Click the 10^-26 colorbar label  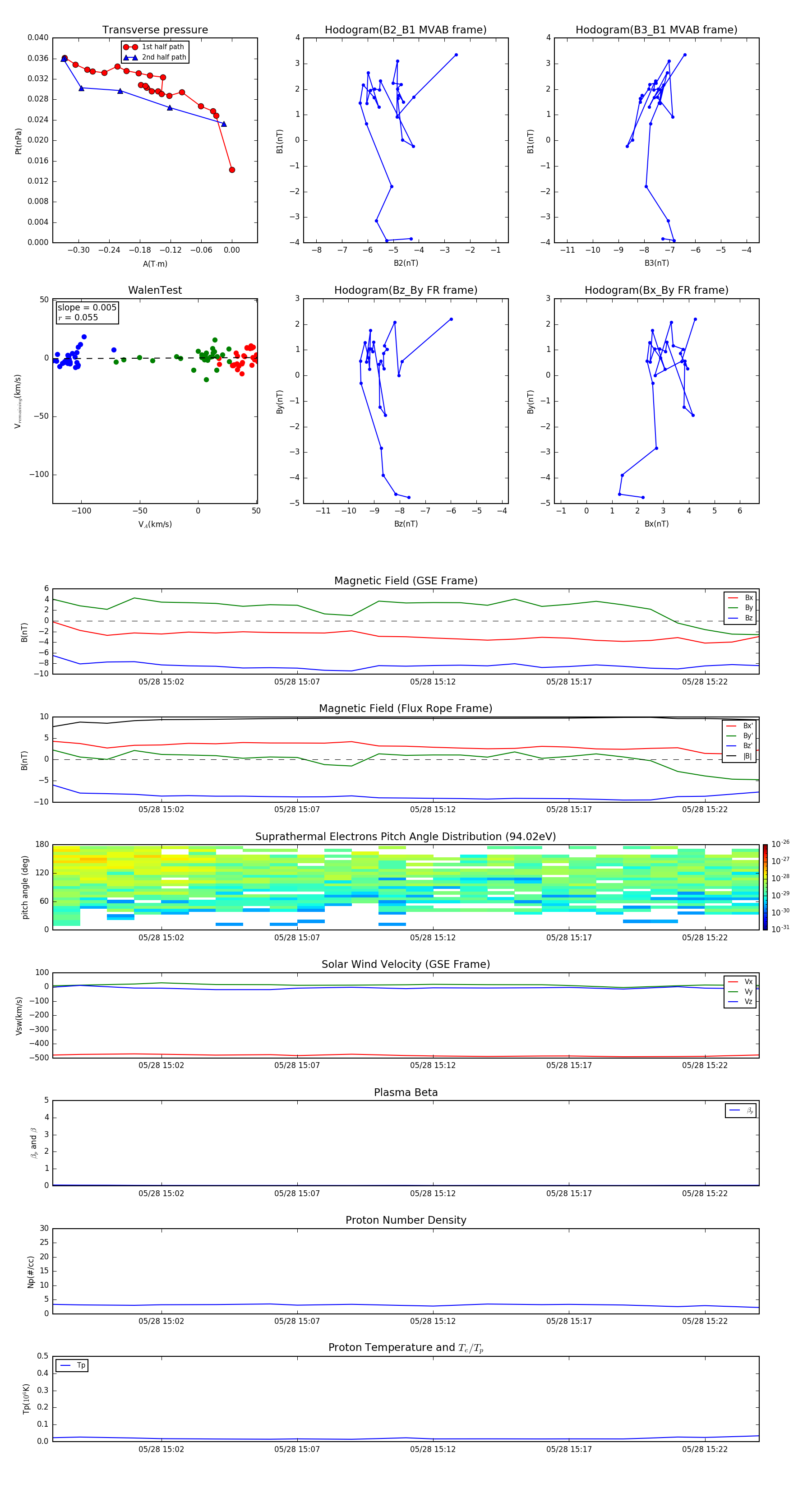point(780,844)
